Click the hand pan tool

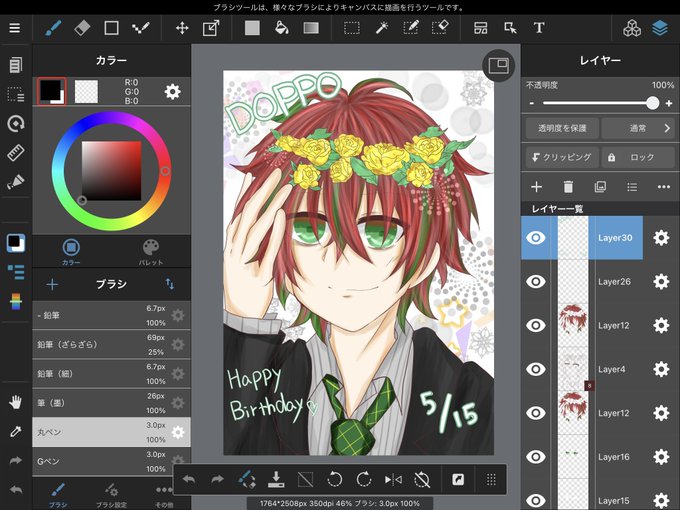click(16, 402)
